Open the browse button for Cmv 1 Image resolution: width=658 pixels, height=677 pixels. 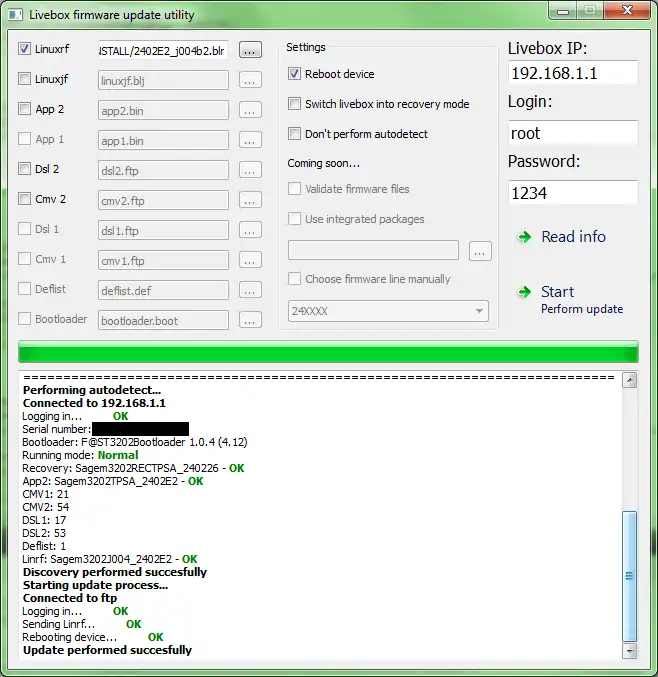click(250, 260)
